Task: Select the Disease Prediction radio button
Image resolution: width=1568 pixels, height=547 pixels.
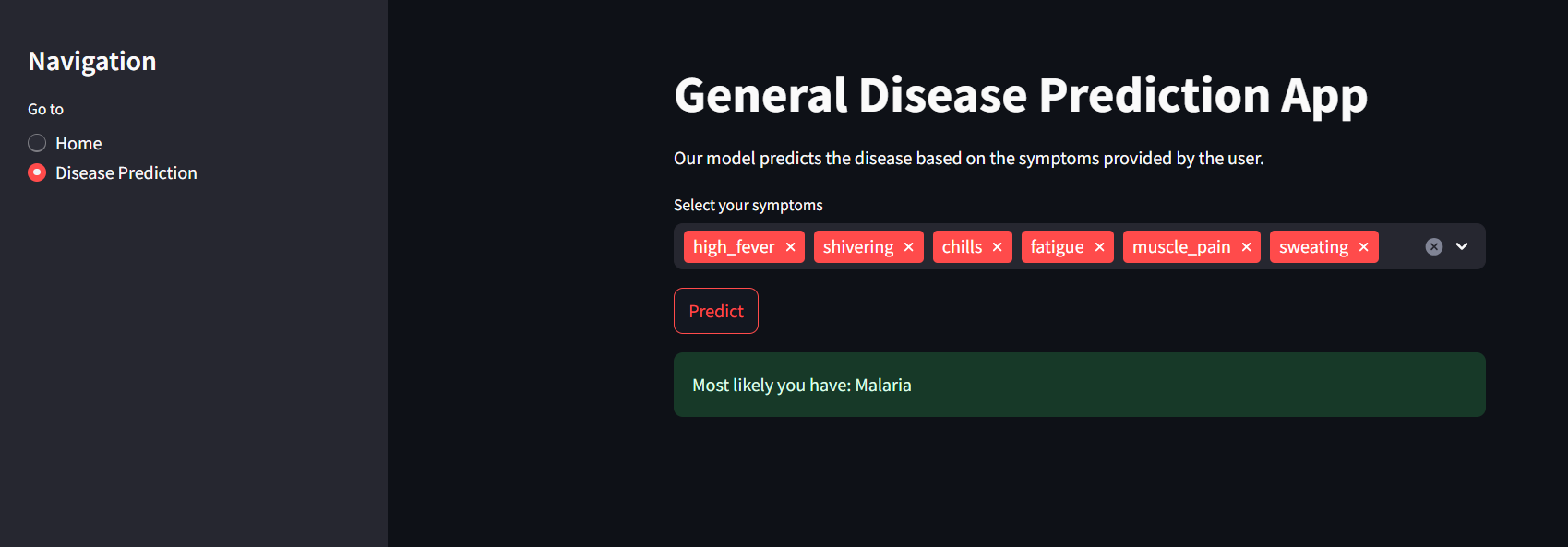Action: [x=37, y=172]
